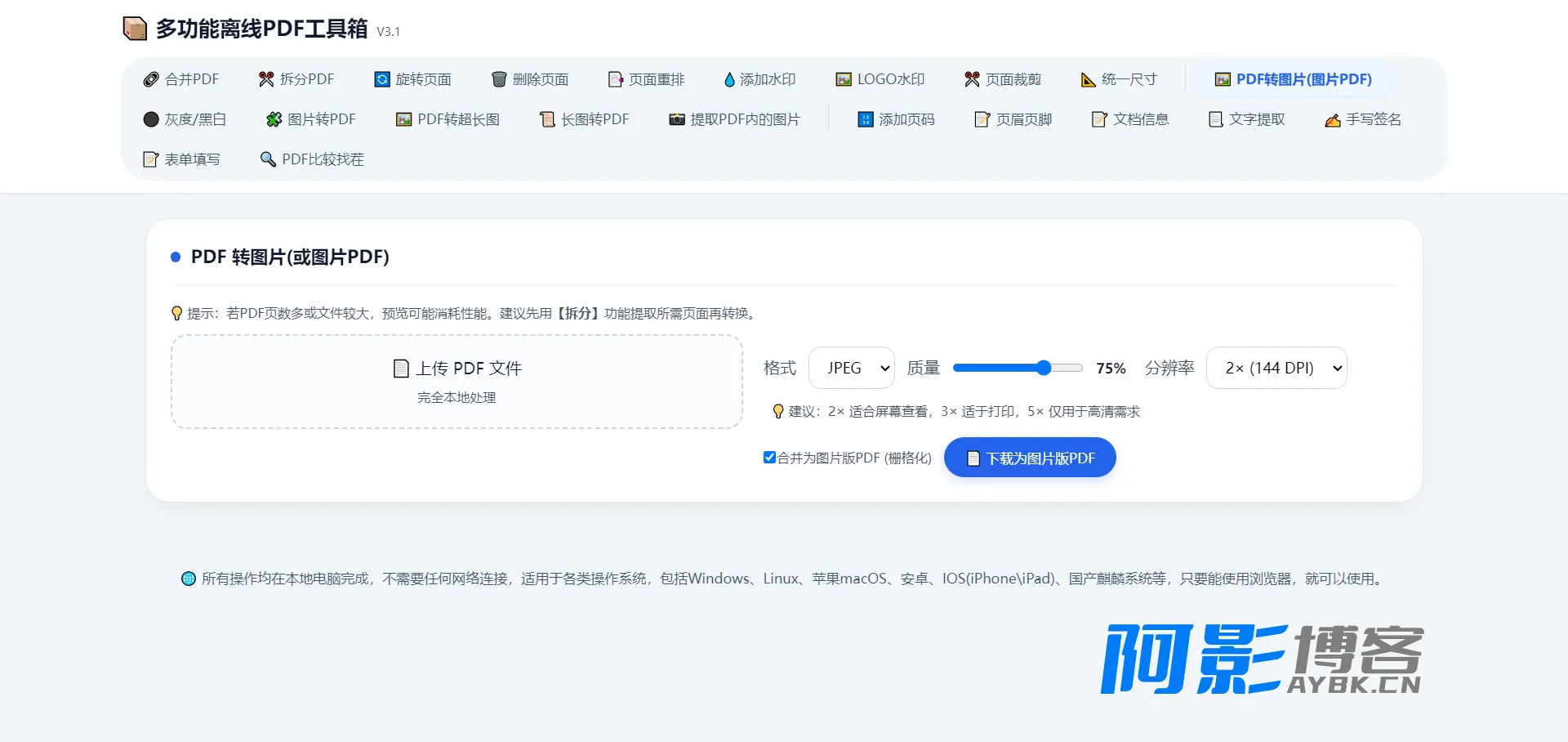Click the 手写签名 signature pen icon
Screen dimensions: 1568x742
1333,120
